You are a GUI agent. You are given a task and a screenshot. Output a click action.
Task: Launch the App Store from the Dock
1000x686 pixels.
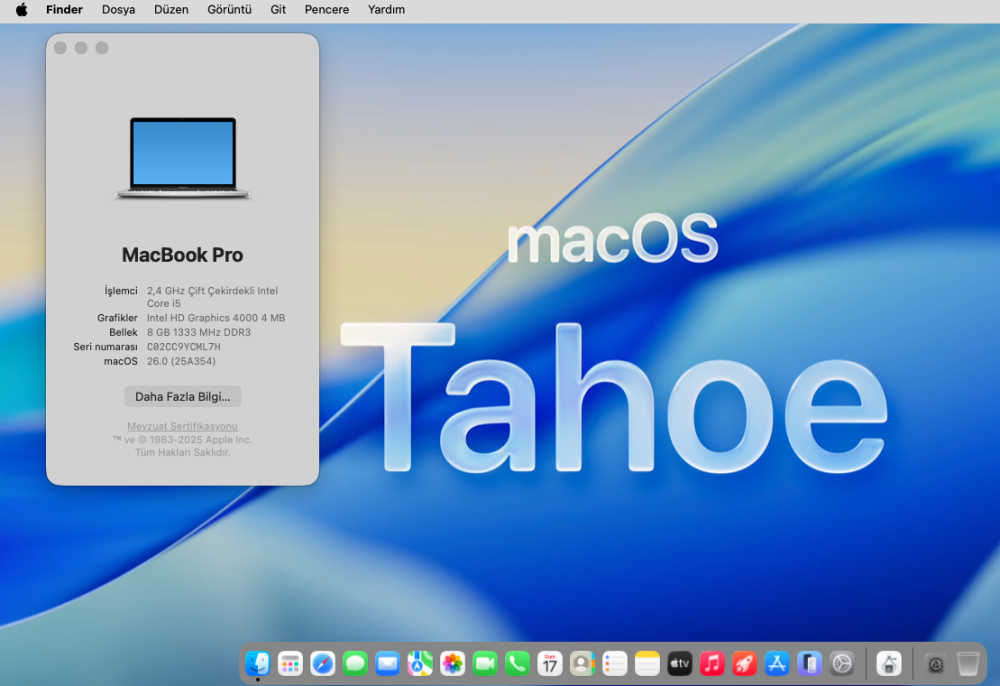[x=777, y=664]
